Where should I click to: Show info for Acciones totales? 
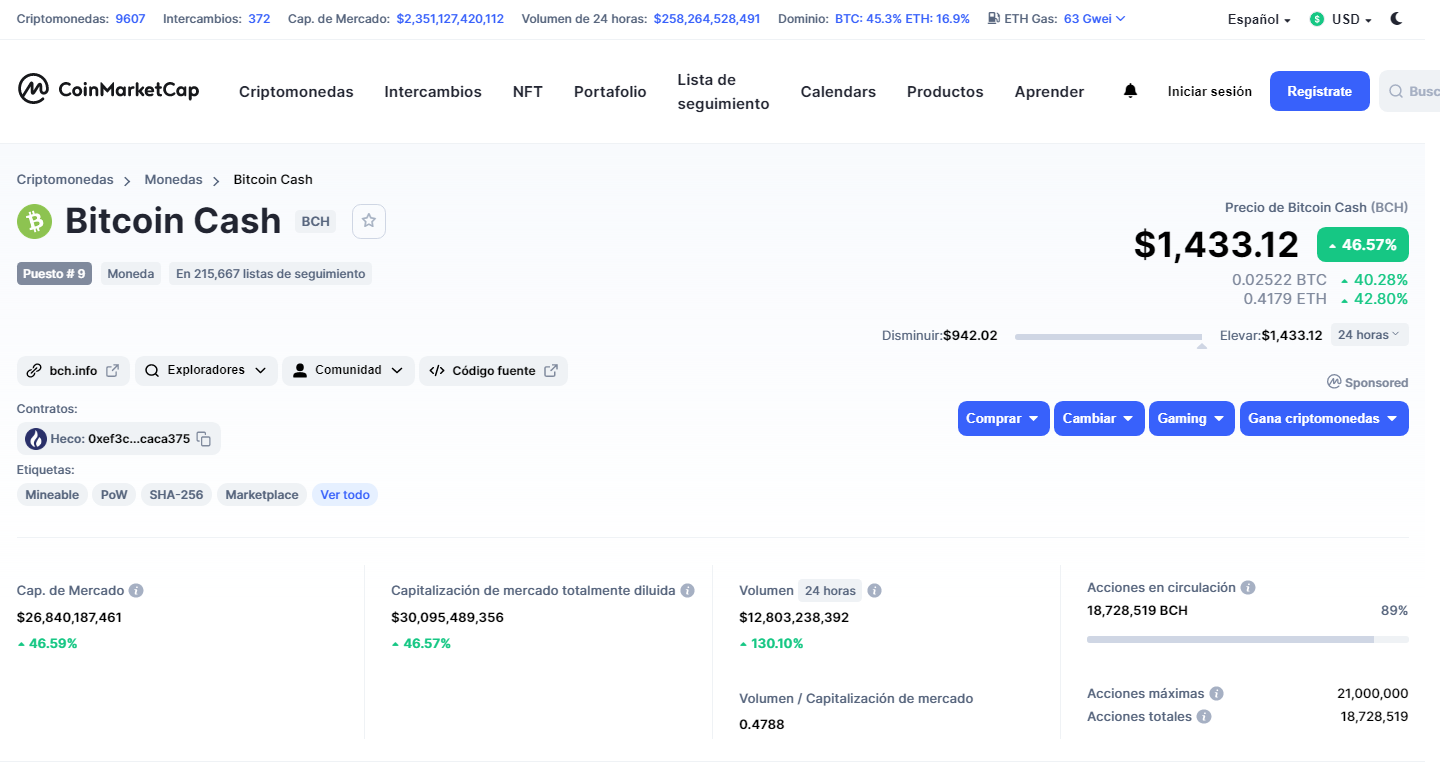point(1204,716)
